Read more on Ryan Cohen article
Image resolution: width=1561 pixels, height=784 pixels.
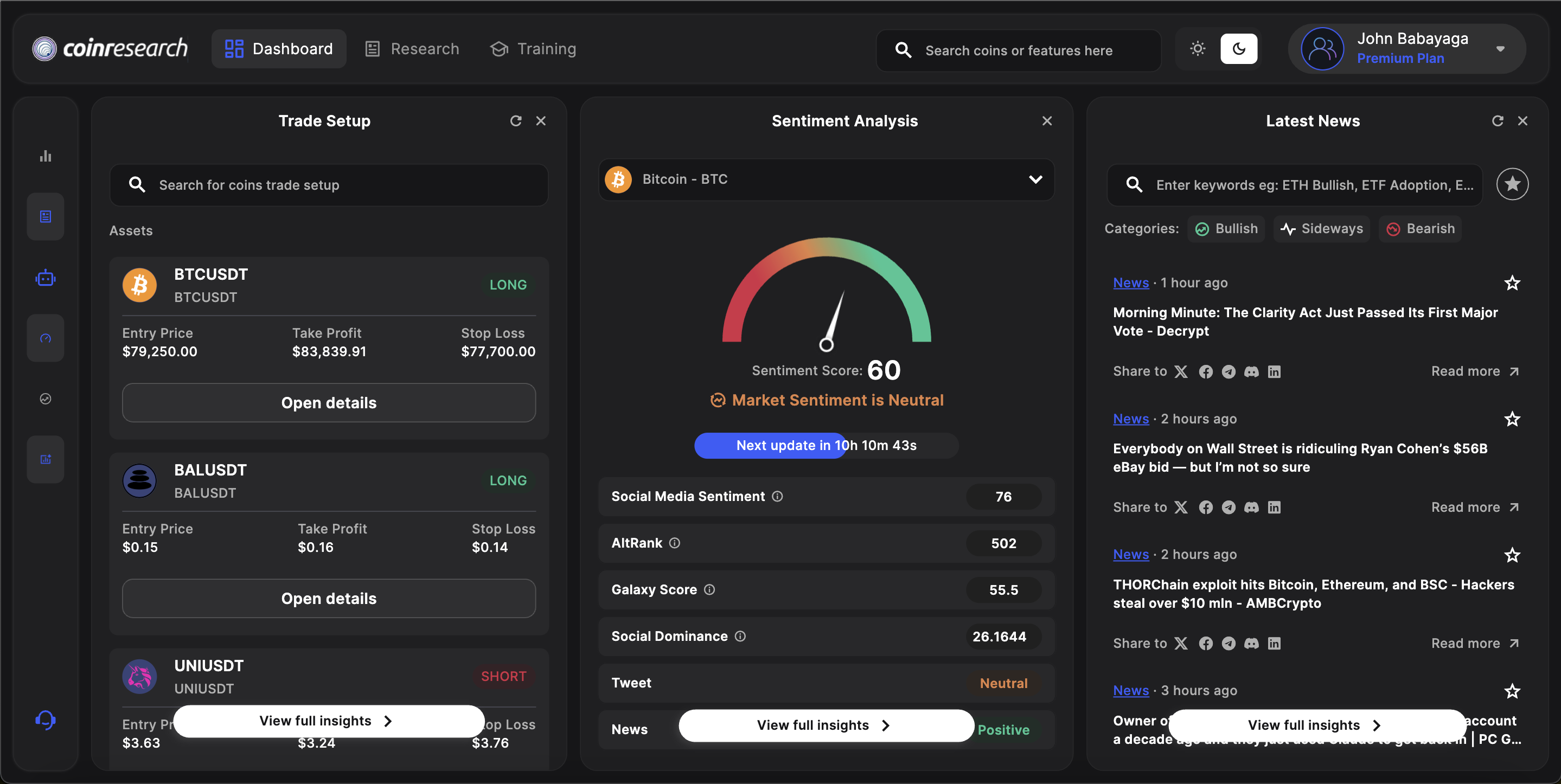coord(1475,507)
